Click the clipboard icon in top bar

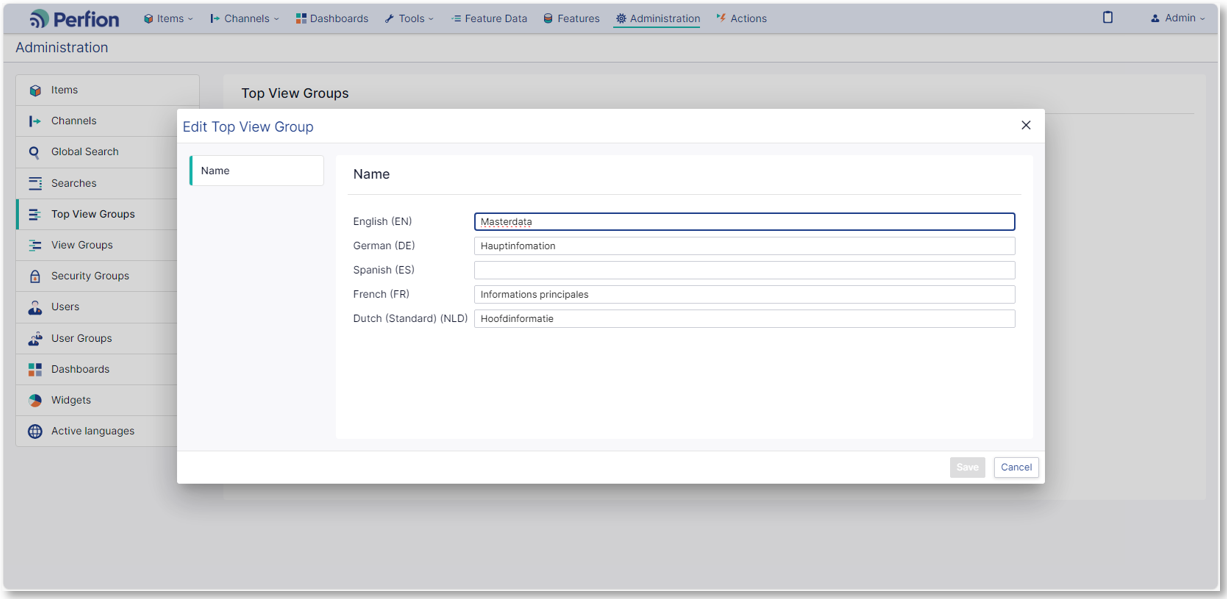[x=1107, y=18]
